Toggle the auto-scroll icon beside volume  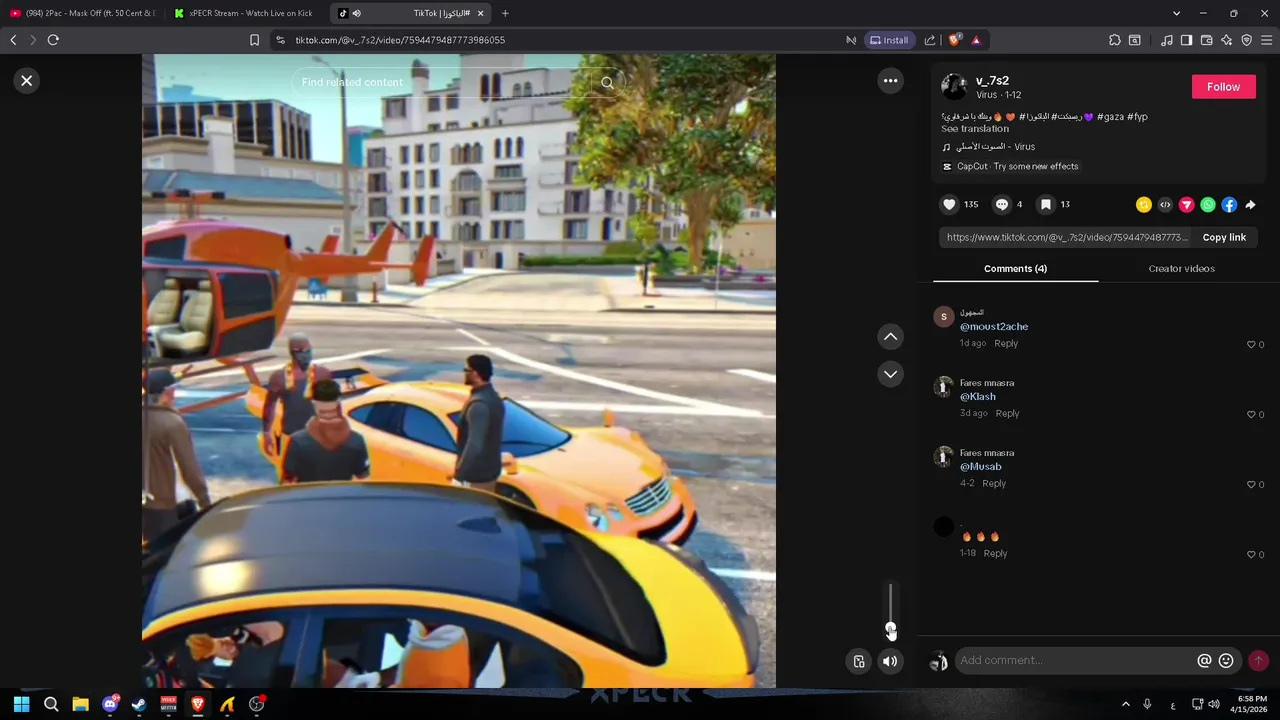point(858,662)
